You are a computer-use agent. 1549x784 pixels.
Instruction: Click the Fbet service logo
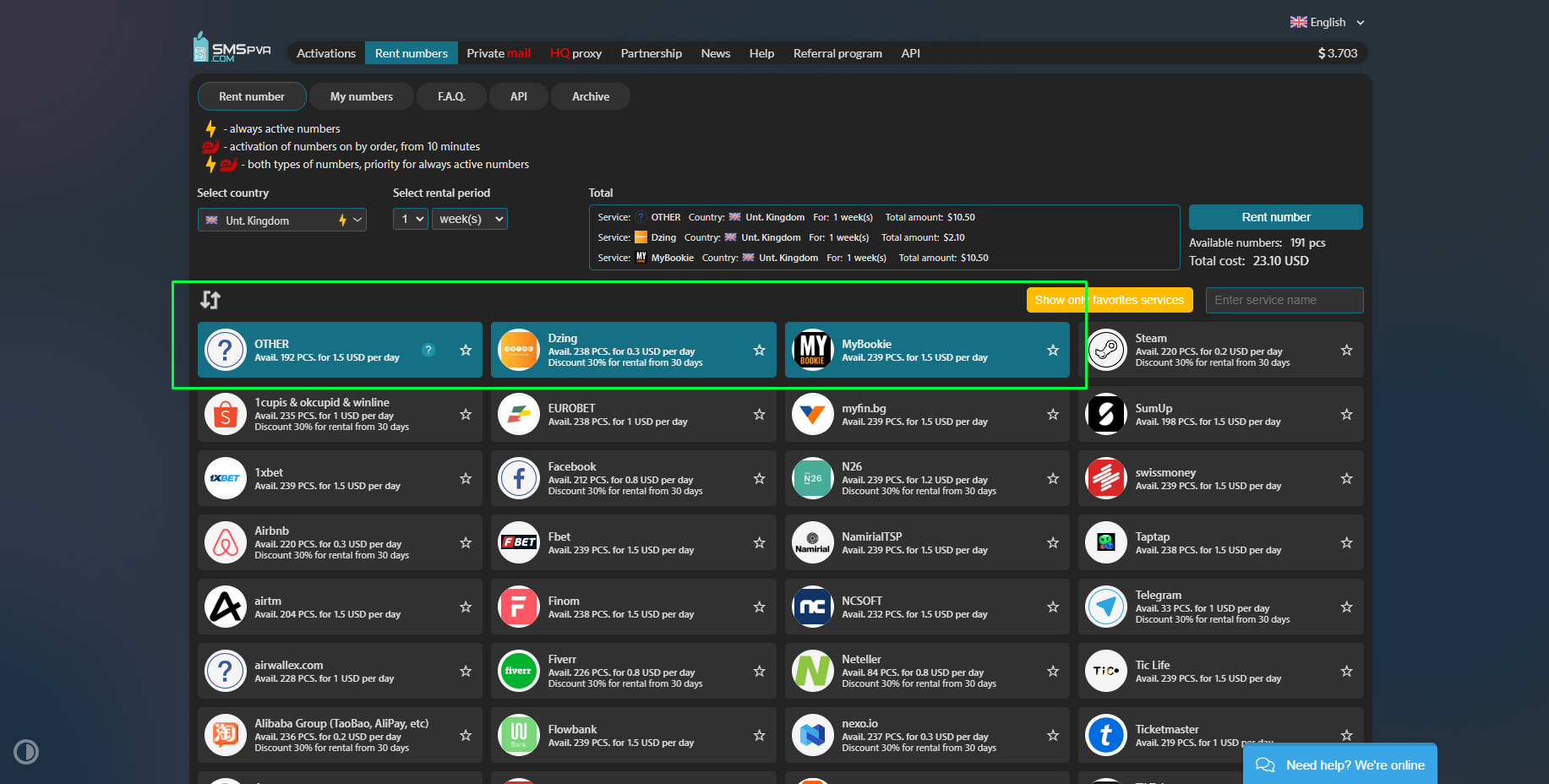point(519,542)
